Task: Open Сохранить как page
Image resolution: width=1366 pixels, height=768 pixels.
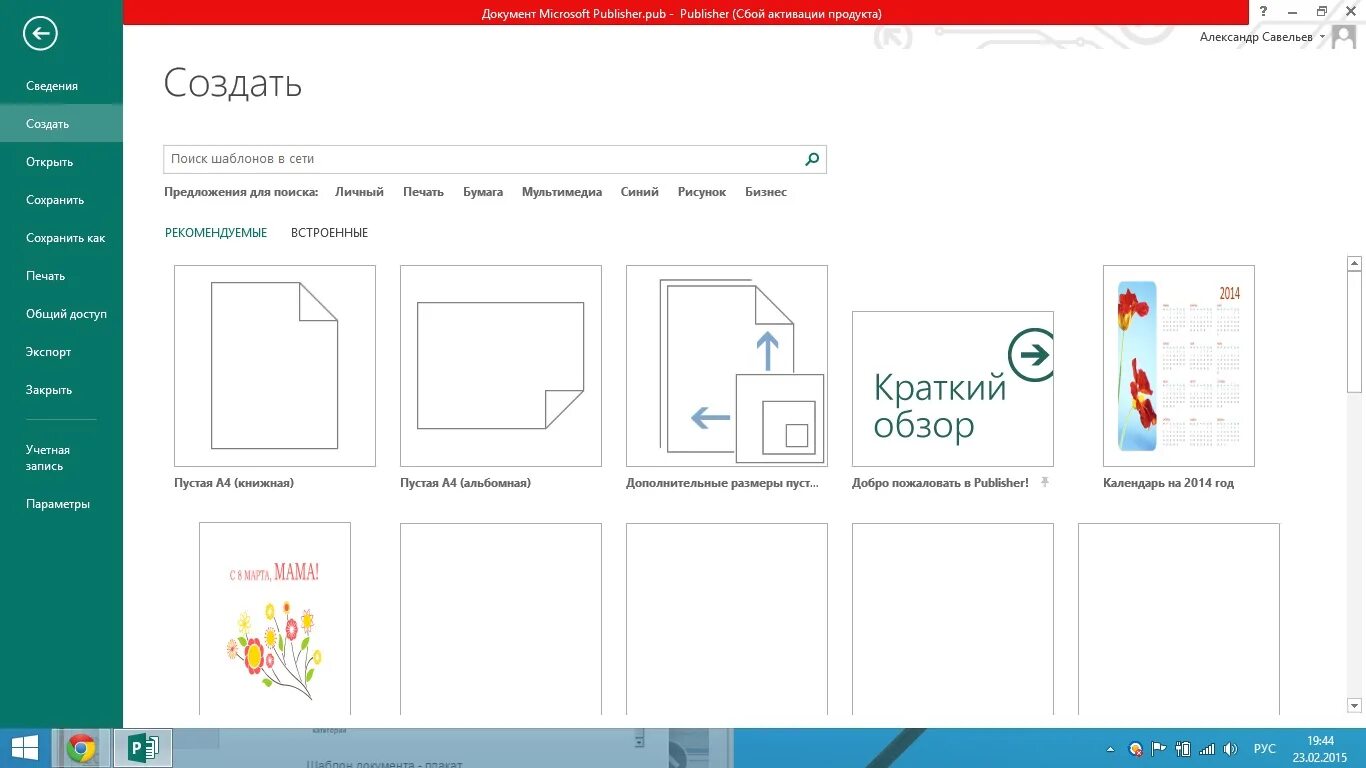Action: click(61, 238)
